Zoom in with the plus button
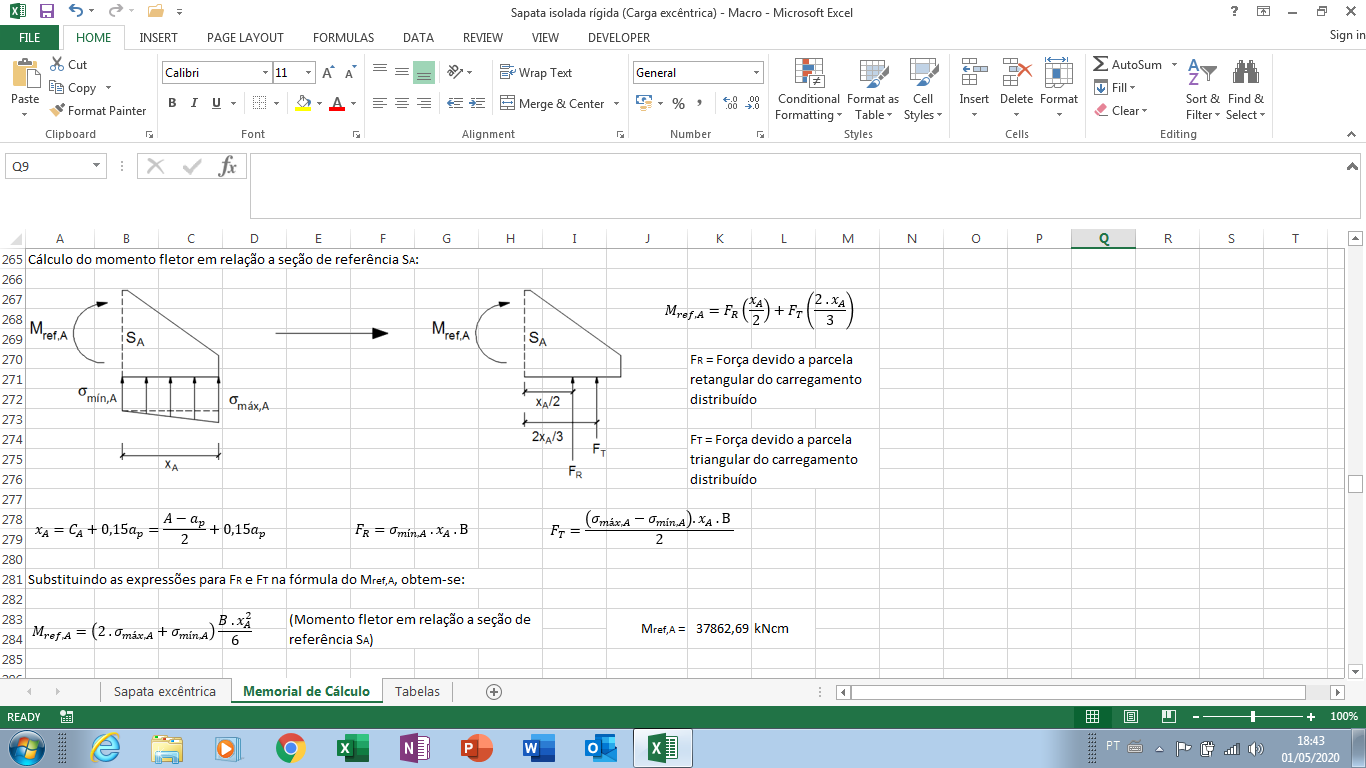Image resolution: width=1366 pixels, height=768 pixels. tap(1310, 717)
